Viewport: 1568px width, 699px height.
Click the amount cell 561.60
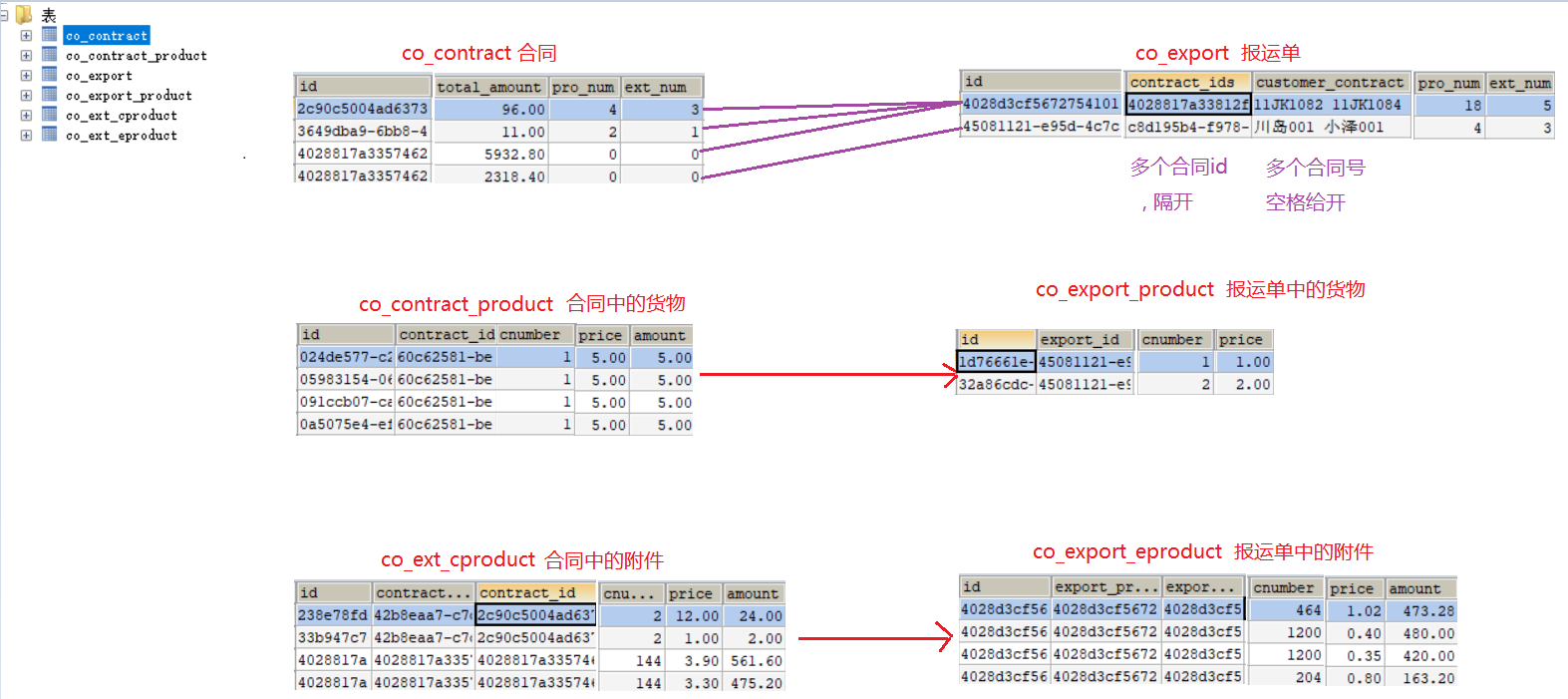pos(755,660)
